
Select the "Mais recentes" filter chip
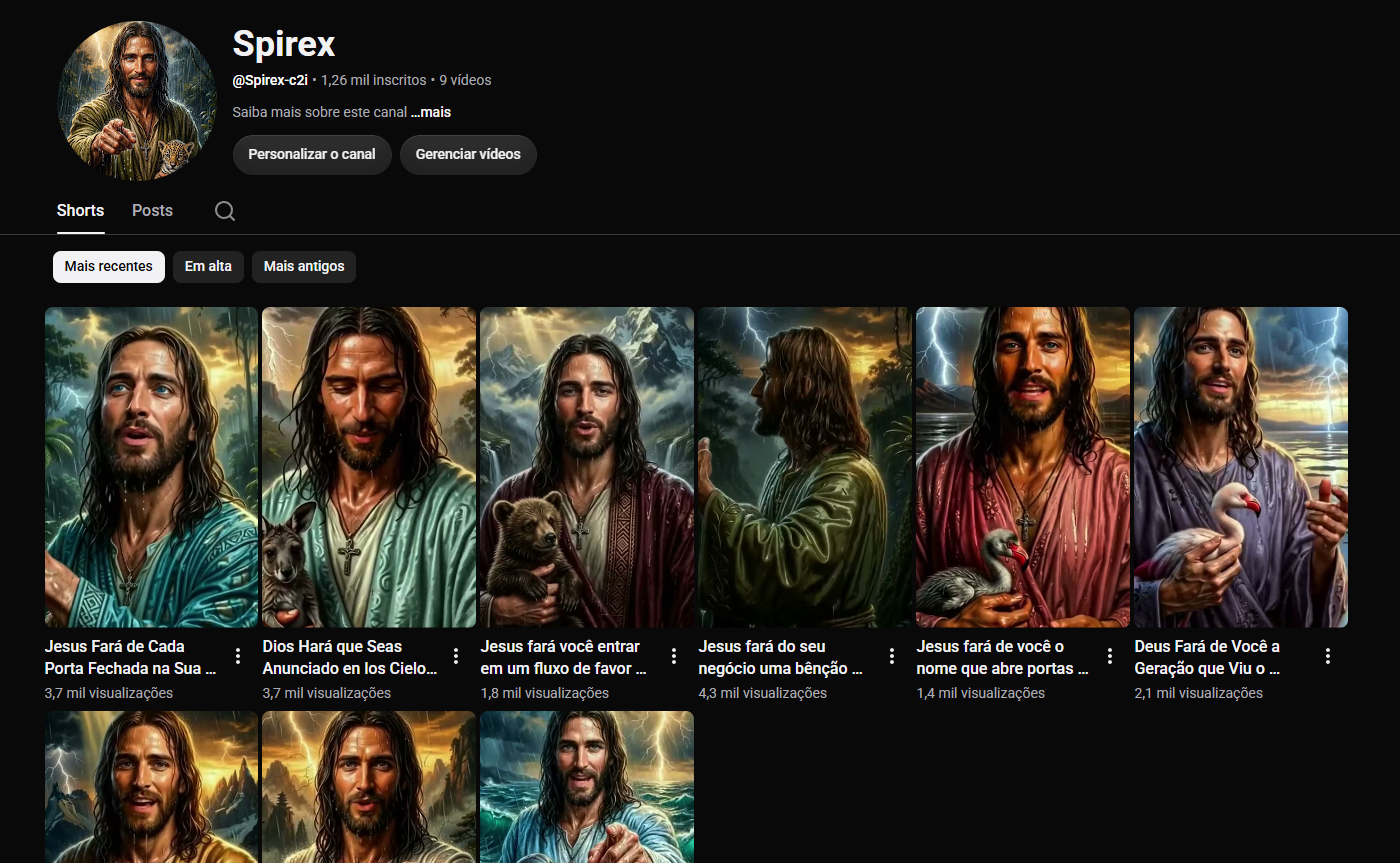pyautogui.click(x=109, y=267)
